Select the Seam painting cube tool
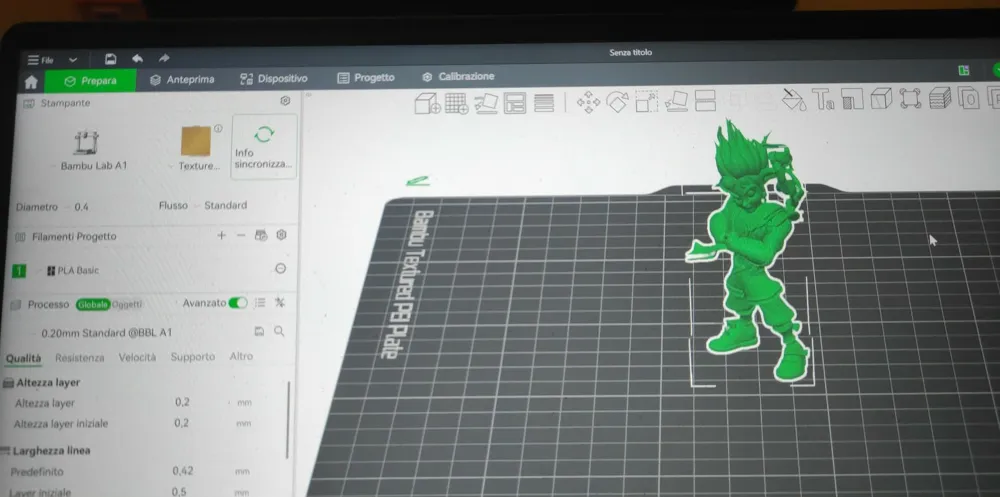1000x497 pixels. coord(881,99)
